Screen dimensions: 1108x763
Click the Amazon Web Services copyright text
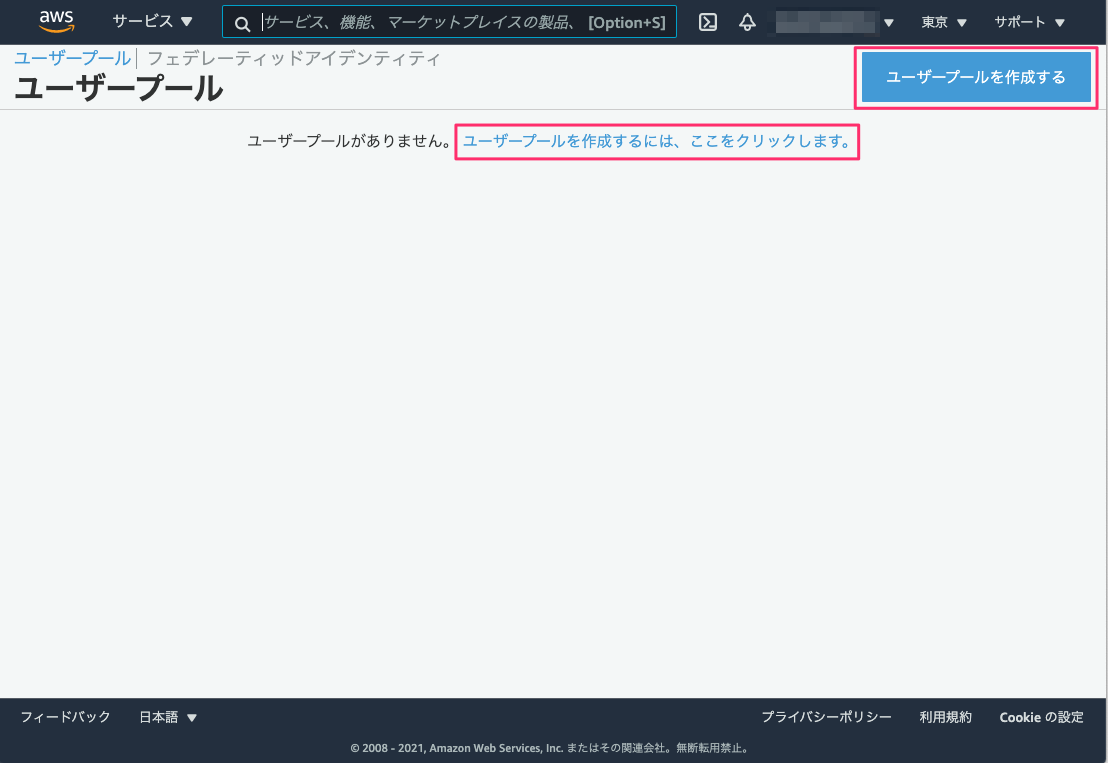[550, 747]
